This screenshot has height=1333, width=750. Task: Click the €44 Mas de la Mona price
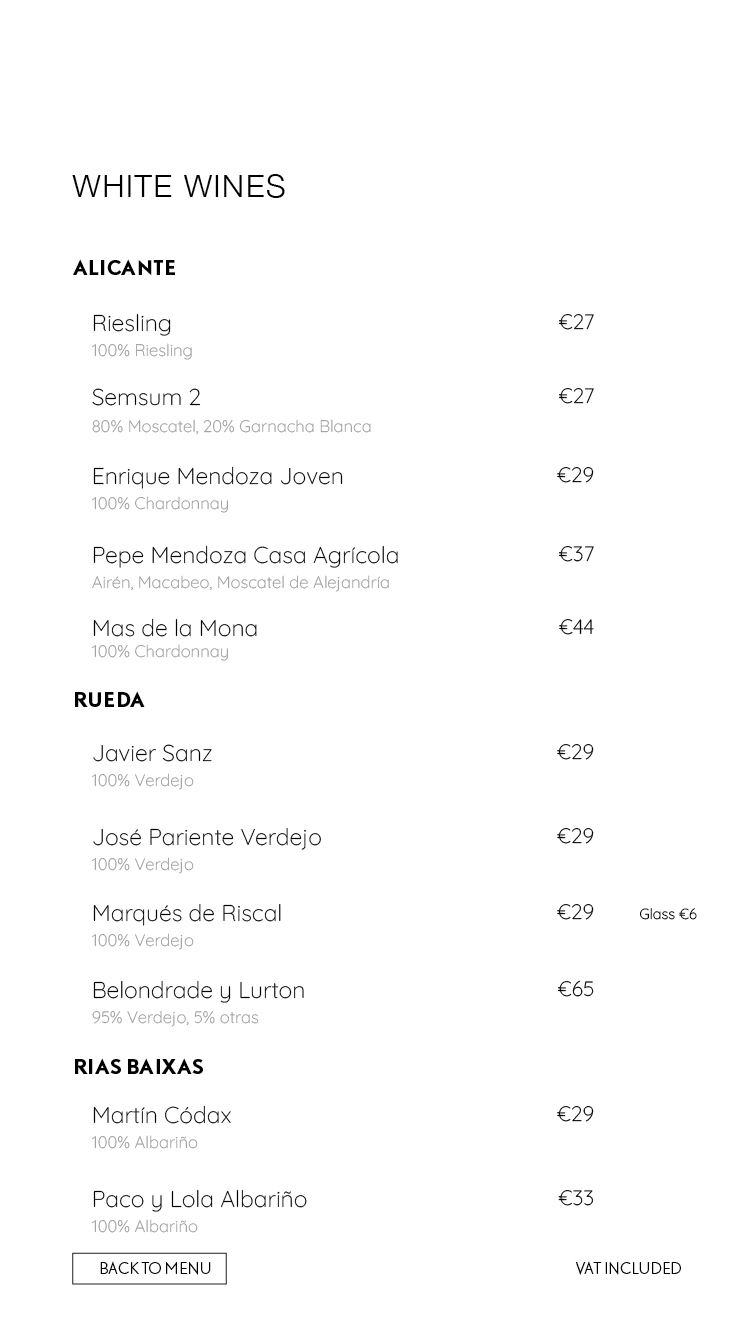coord(576,627)
